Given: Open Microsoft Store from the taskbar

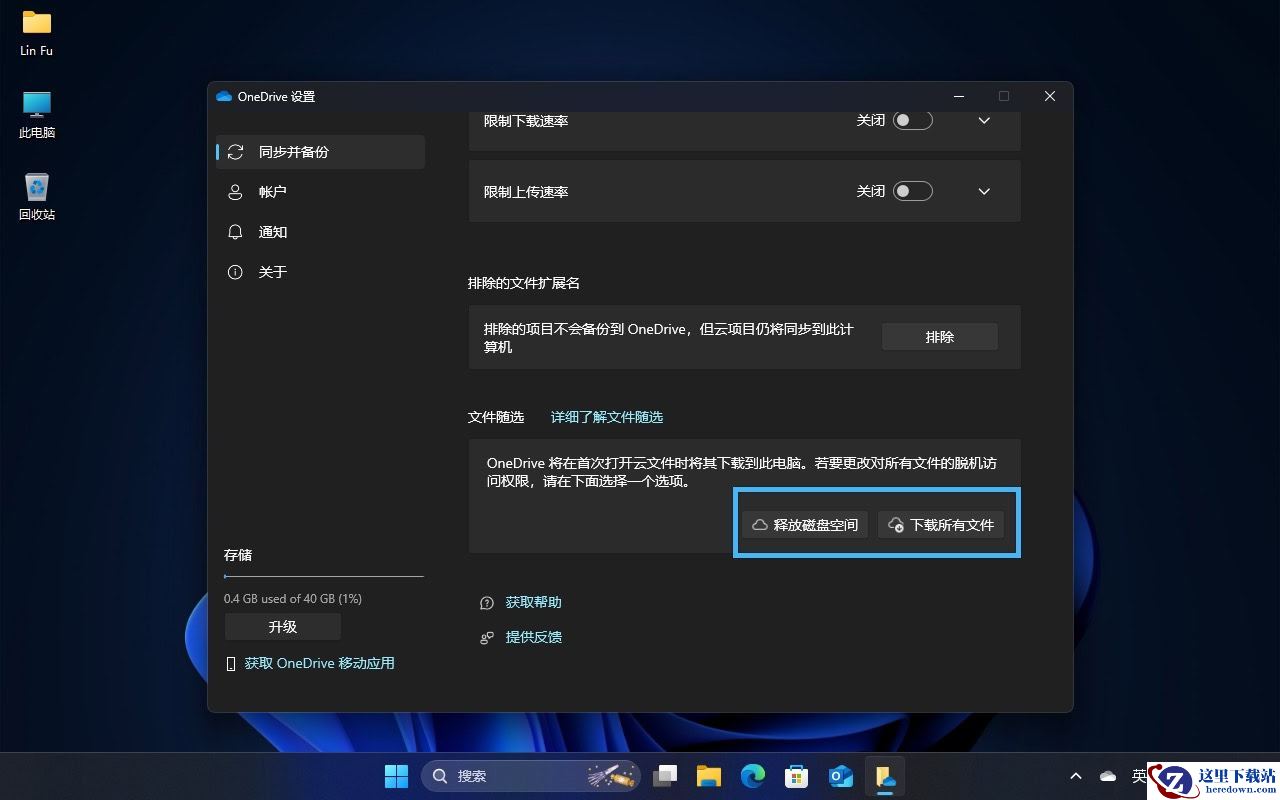Looking at the screenshot, I should click(x=796, y=776).
